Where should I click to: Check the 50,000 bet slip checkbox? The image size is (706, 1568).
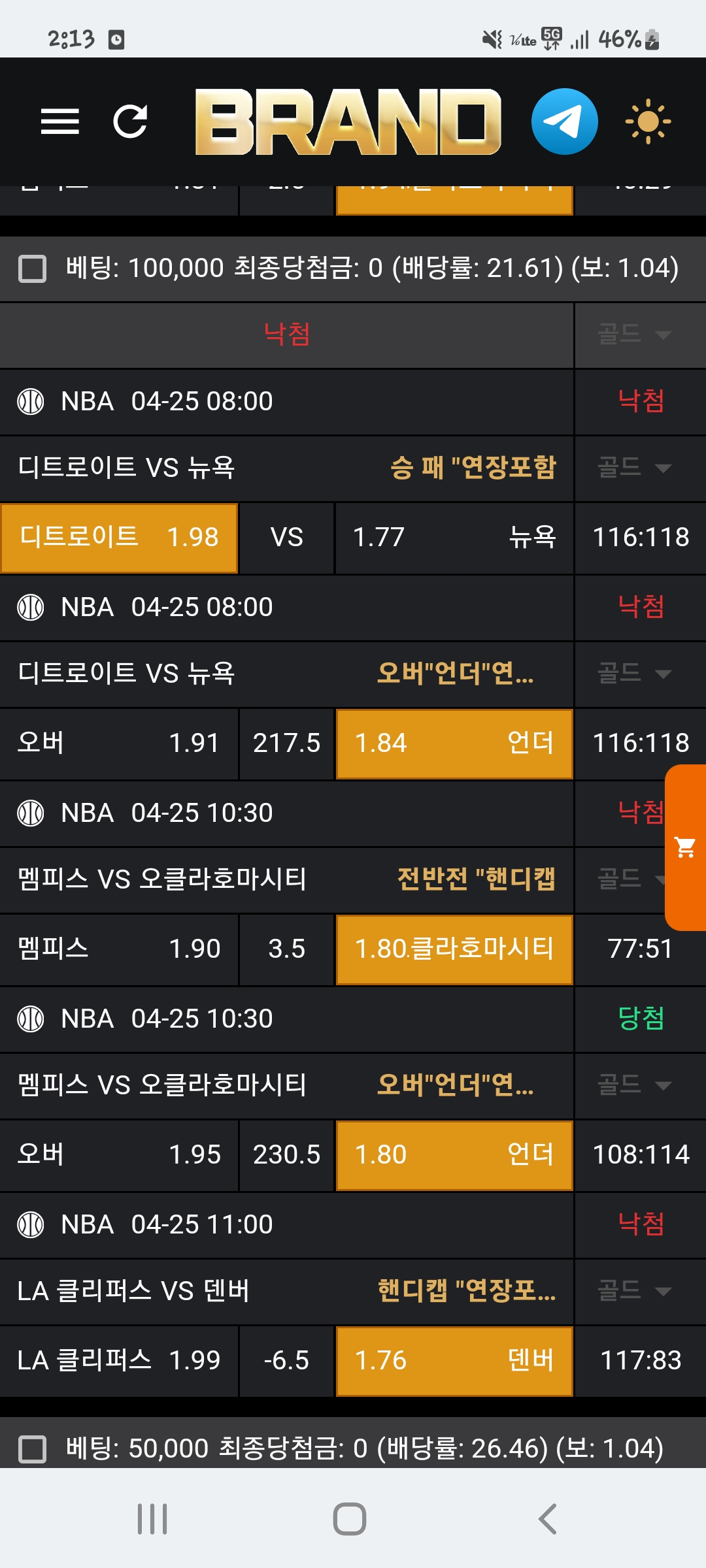point(33,1449)
